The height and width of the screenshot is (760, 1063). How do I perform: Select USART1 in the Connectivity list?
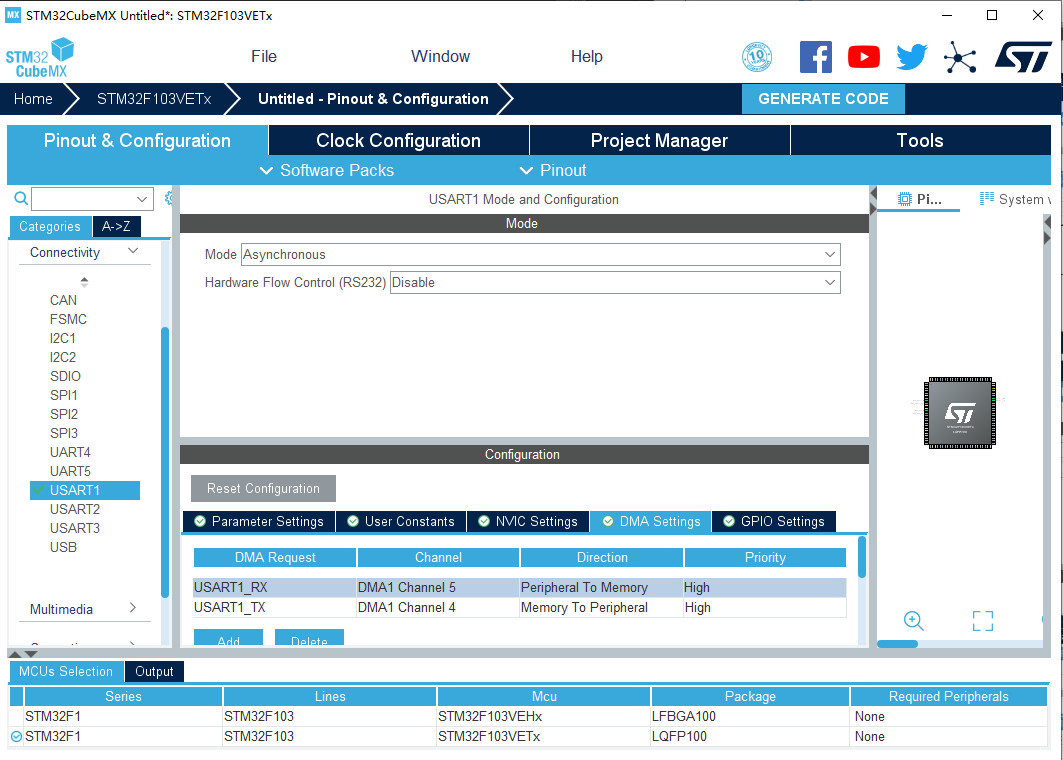(x=85, y=489)
